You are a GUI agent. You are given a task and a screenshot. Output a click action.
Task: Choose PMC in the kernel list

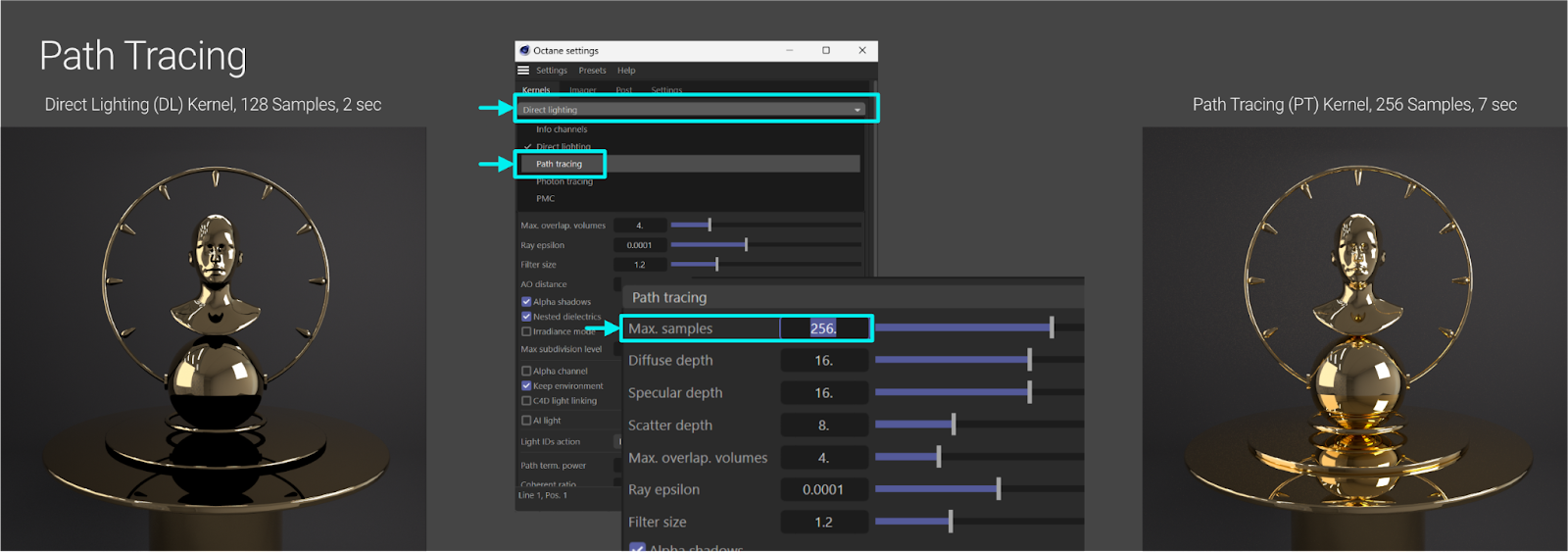point(545,199)
